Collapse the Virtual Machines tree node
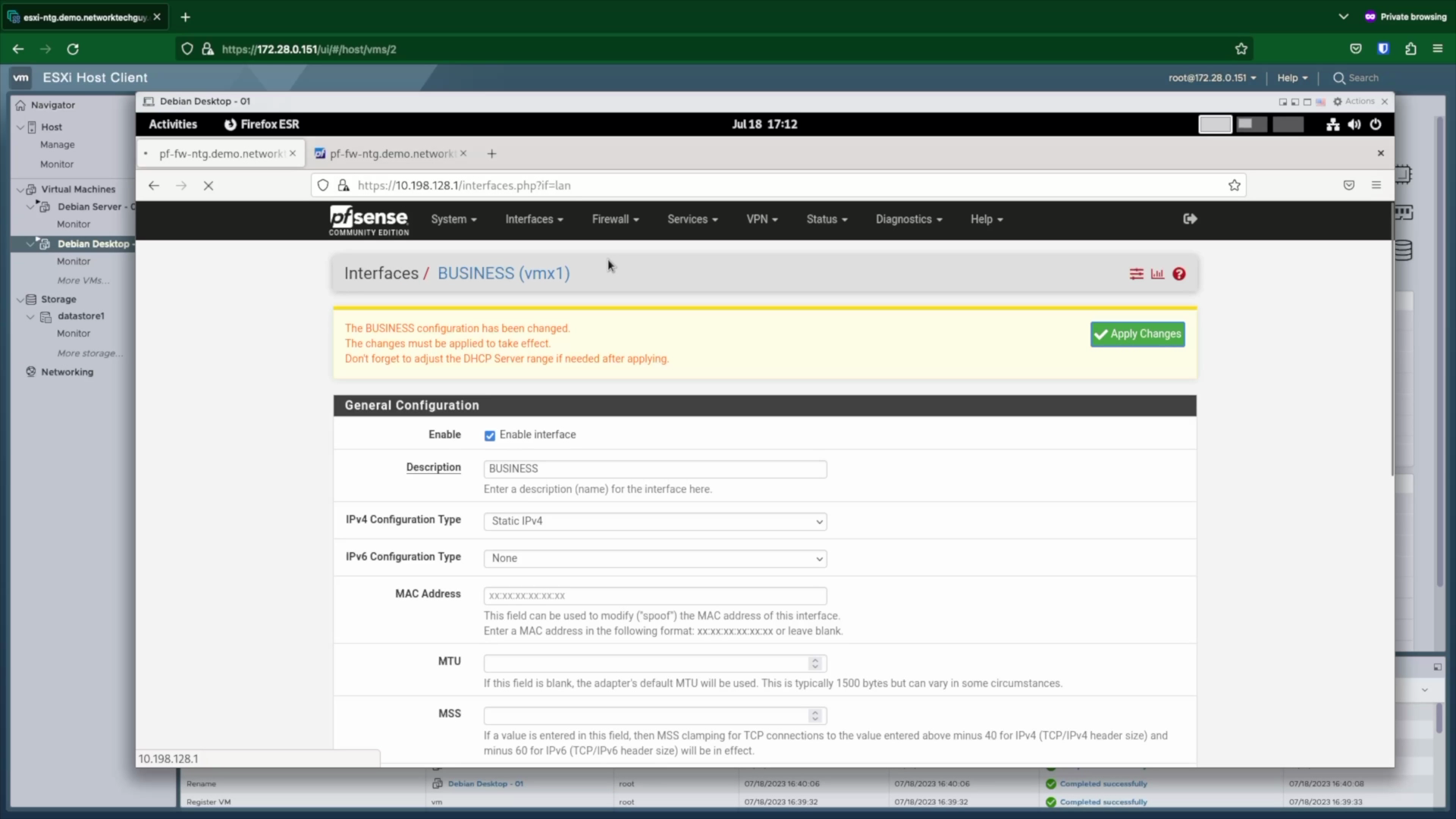This screenshot has width=1456, height=819. [20, 190]
